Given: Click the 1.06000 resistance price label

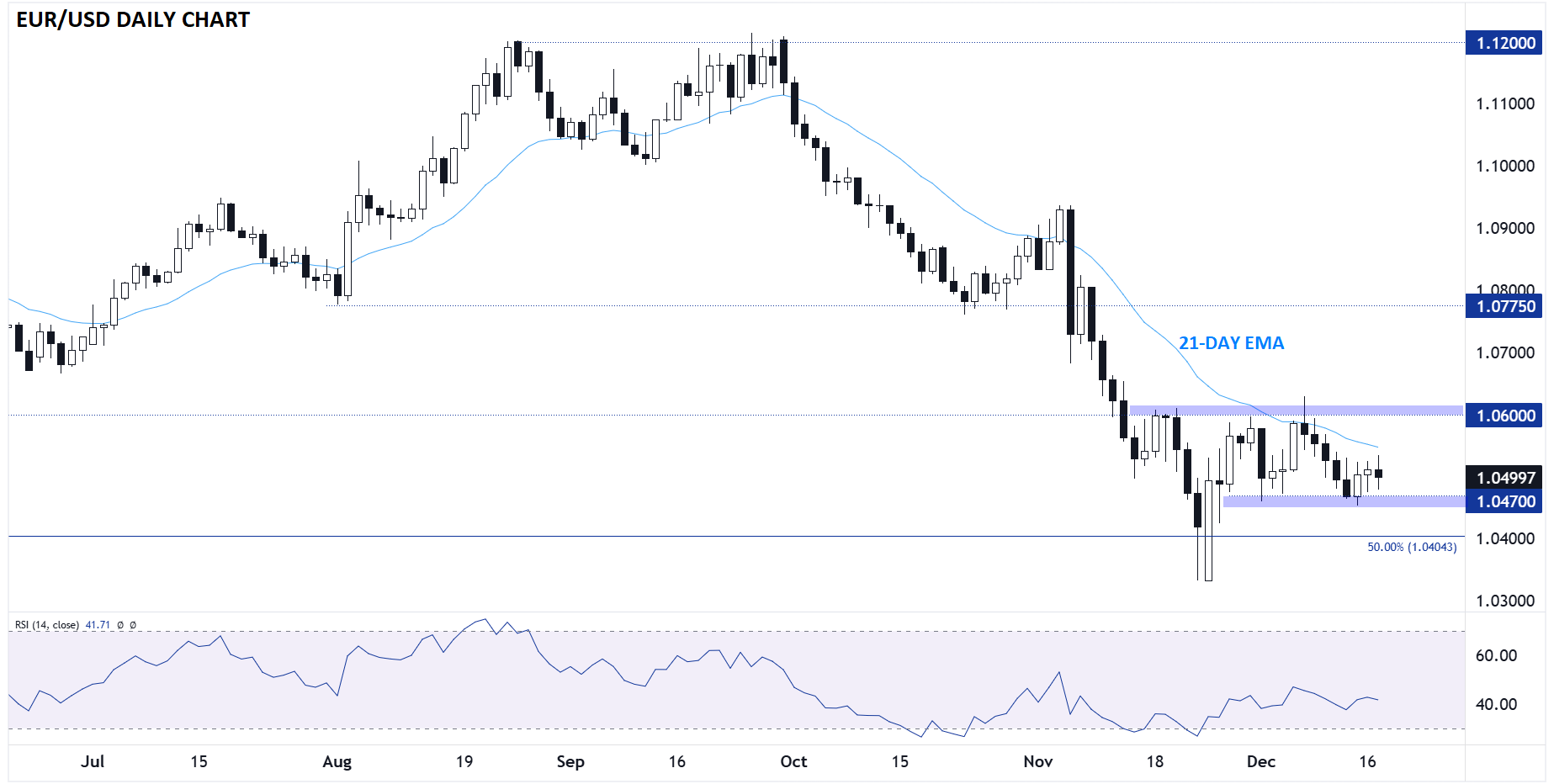Looking at the screenshot, I should 1504,416.
